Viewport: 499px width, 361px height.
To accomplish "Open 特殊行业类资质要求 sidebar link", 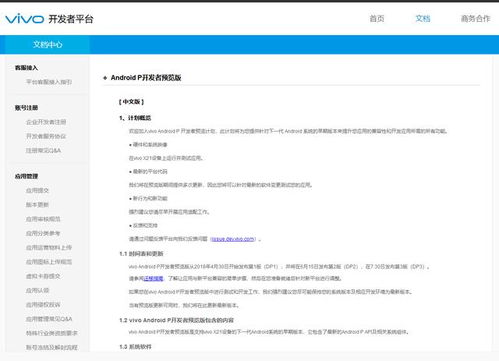I will pos(52,333).
